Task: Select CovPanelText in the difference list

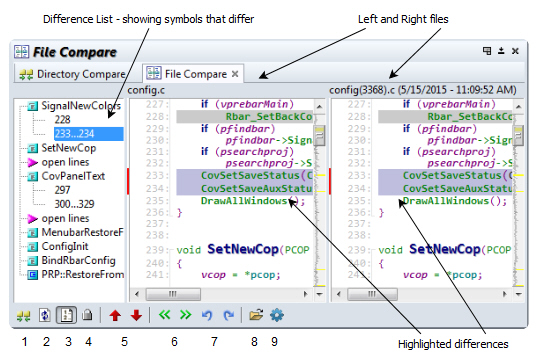Action: [x=73, y=176]
